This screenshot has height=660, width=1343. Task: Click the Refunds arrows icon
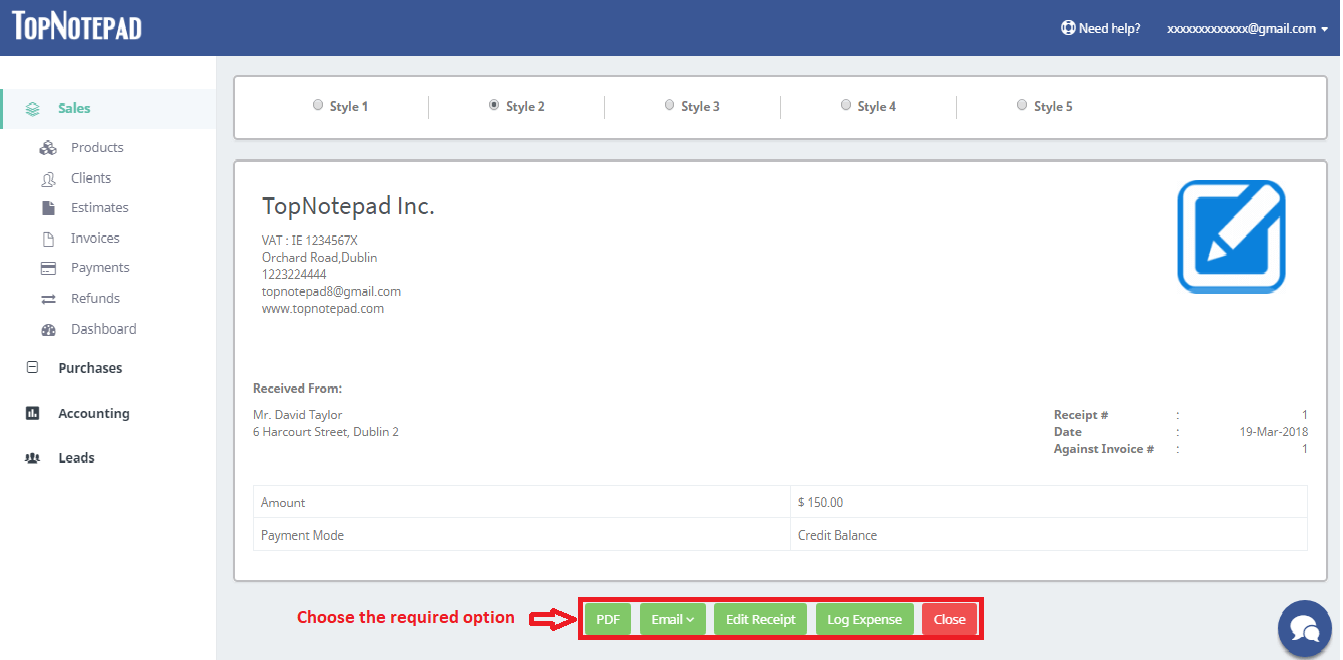(x=48, y=299)
